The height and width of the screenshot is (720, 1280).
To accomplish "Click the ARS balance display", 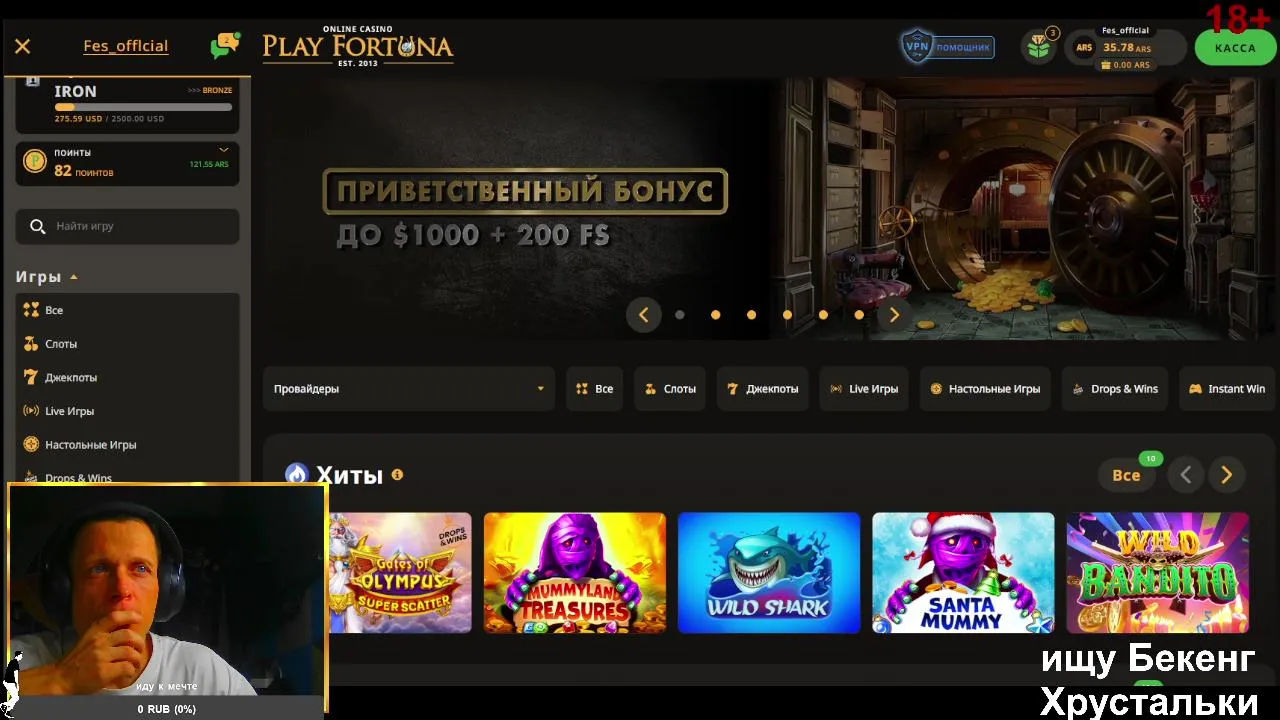I will click(1125, 48).
